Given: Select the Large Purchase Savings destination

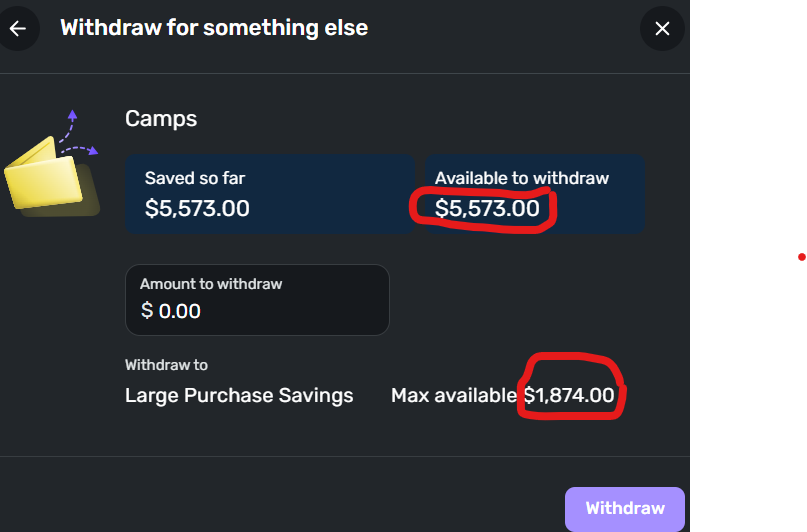Looking at the screenshot, I should point(239,395).
